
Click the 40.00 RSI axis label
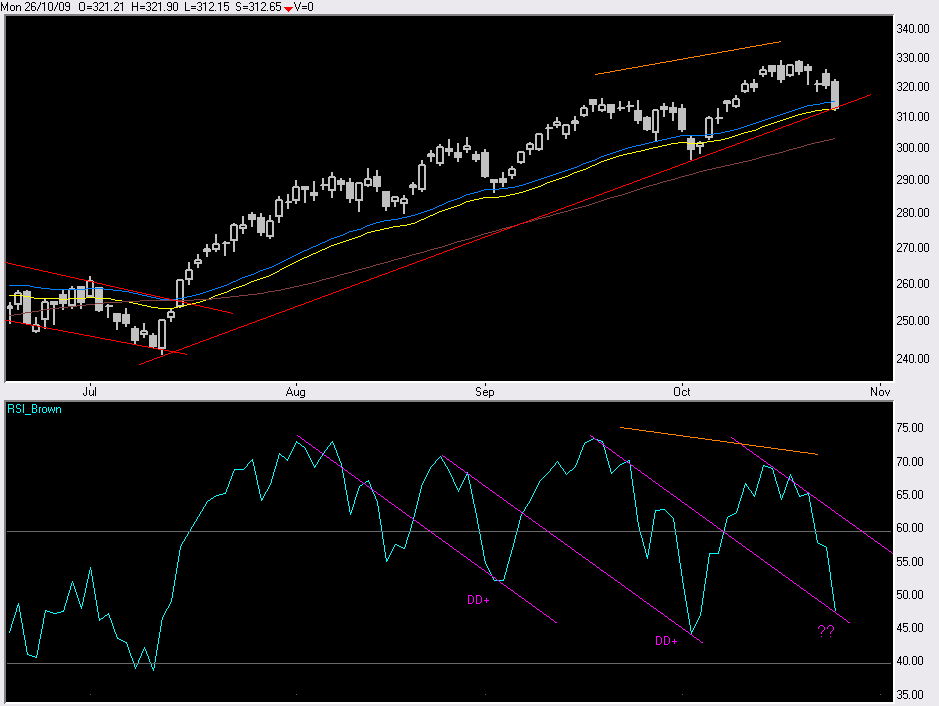907,662
